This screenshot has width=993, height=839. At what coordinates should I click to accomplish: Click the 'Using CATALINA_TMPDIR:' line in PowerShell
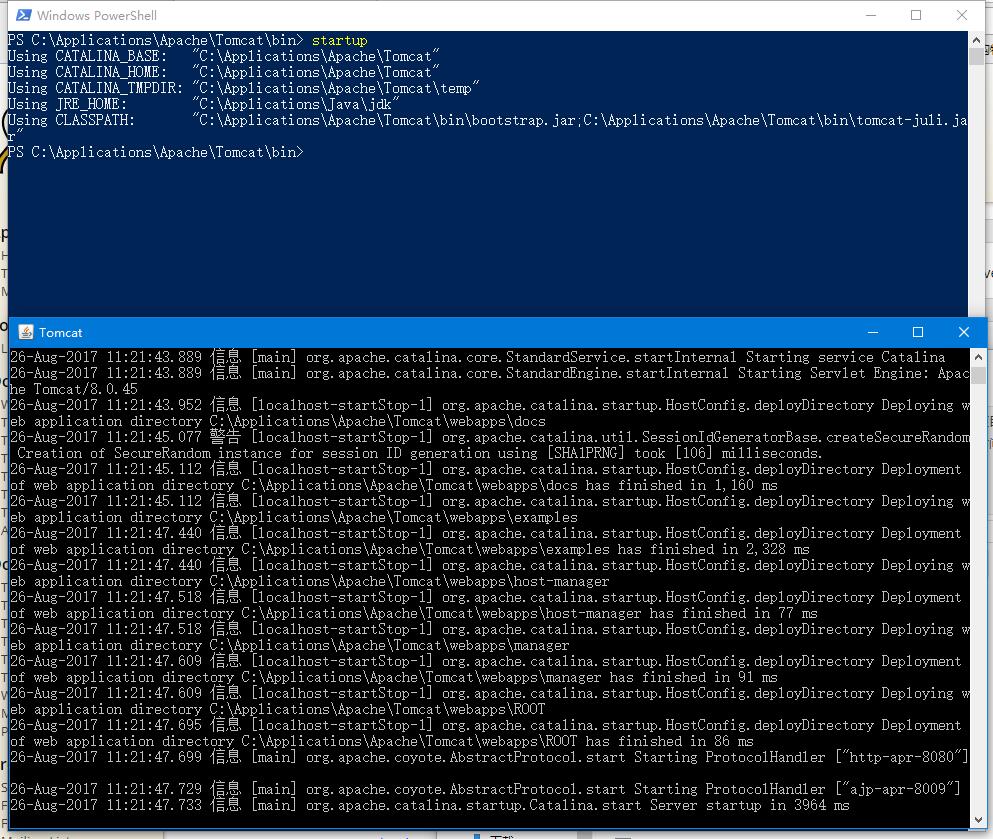pos(244,88)
